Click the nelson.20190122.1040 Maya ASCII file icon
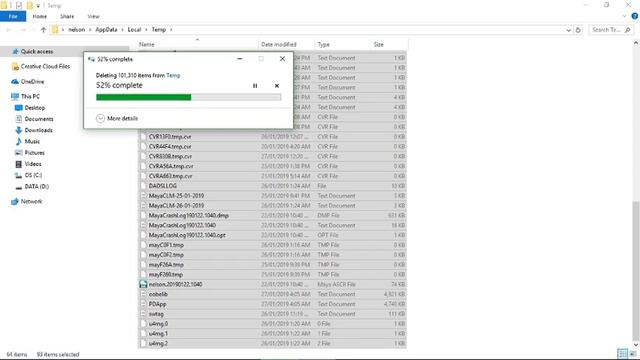Viewport: 640px width, 360px height. point(143,284)
